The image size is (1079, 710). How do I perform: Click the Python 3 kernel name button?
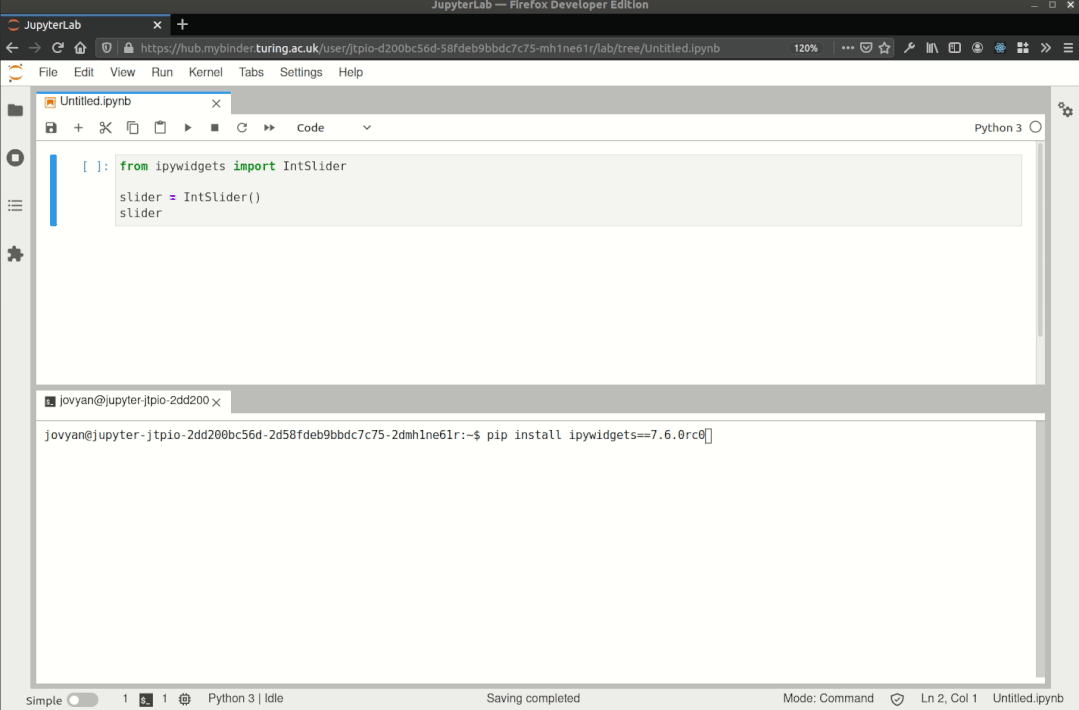point(997,128)
